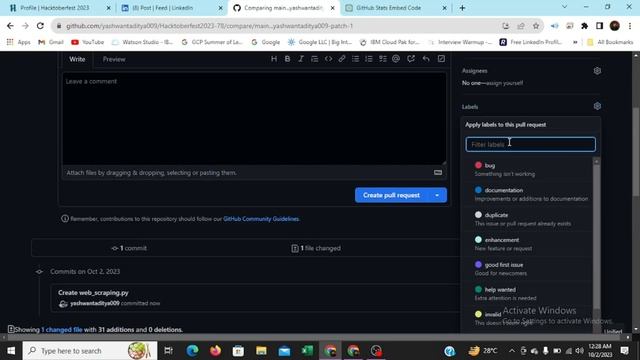Insert a task list from the toolbar
This screenshot has height=360, width=640.
click(382, 59)
